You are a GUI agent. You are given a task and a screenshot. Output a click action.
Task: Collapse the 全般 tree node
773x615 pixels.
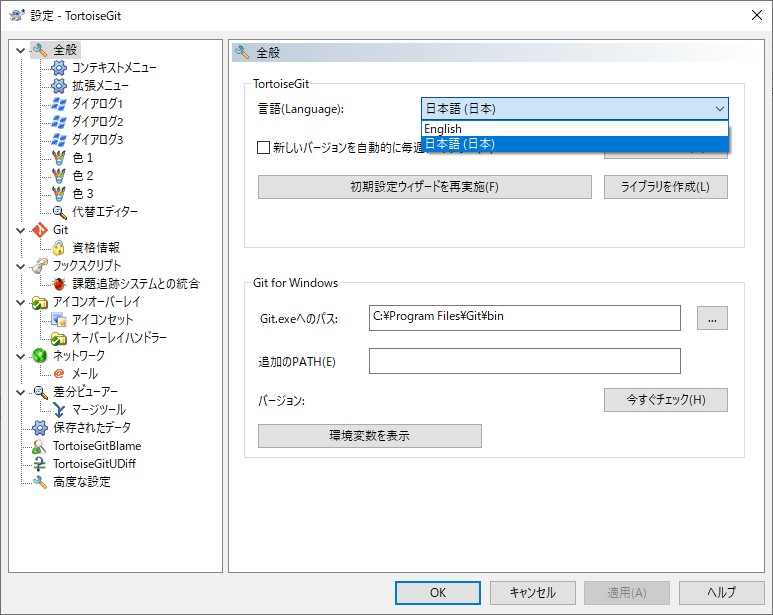pyautogui.click(x=20, y=50)
